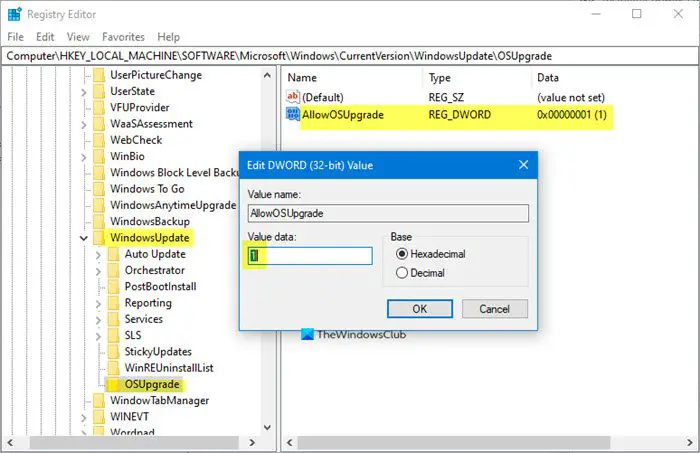This screenshot has width=700, height=453.
Task: Expand the Services key
Action: [98, 320]
